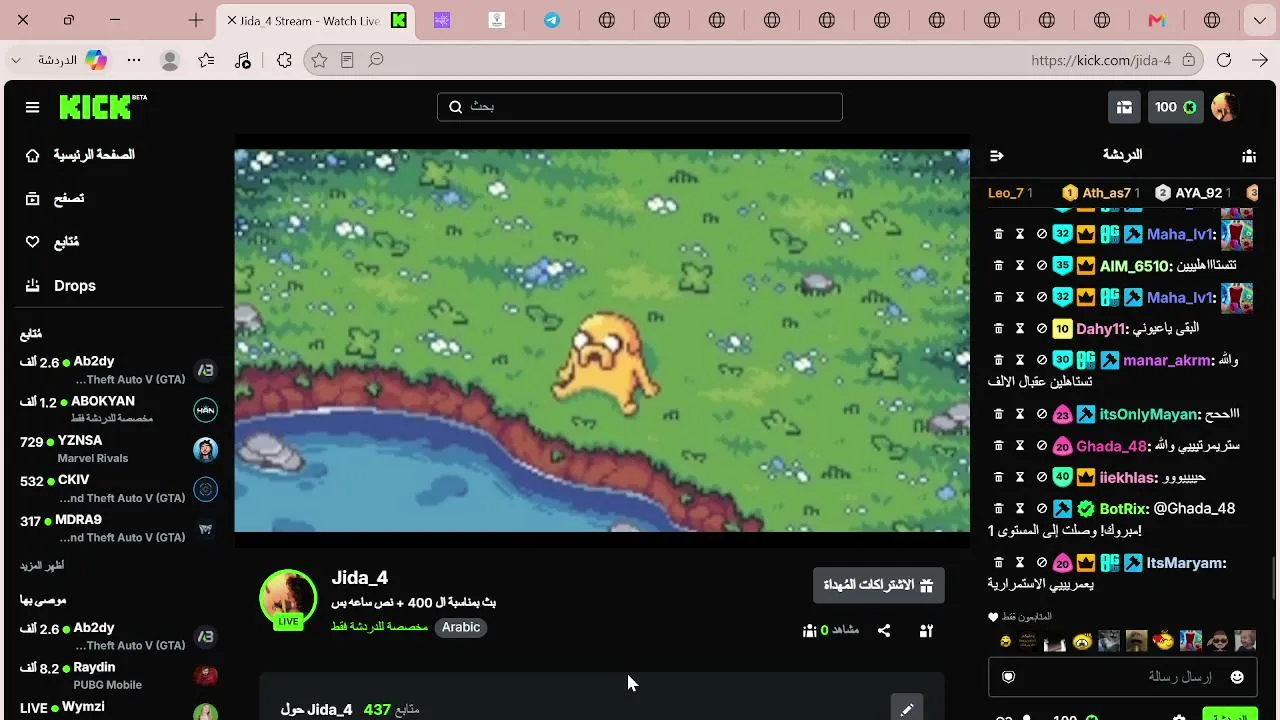Click the Arabic language tag
Image resolution: width=1280 pixels, height=720 pixels.
pyautogui.click(x=461, y=627)
